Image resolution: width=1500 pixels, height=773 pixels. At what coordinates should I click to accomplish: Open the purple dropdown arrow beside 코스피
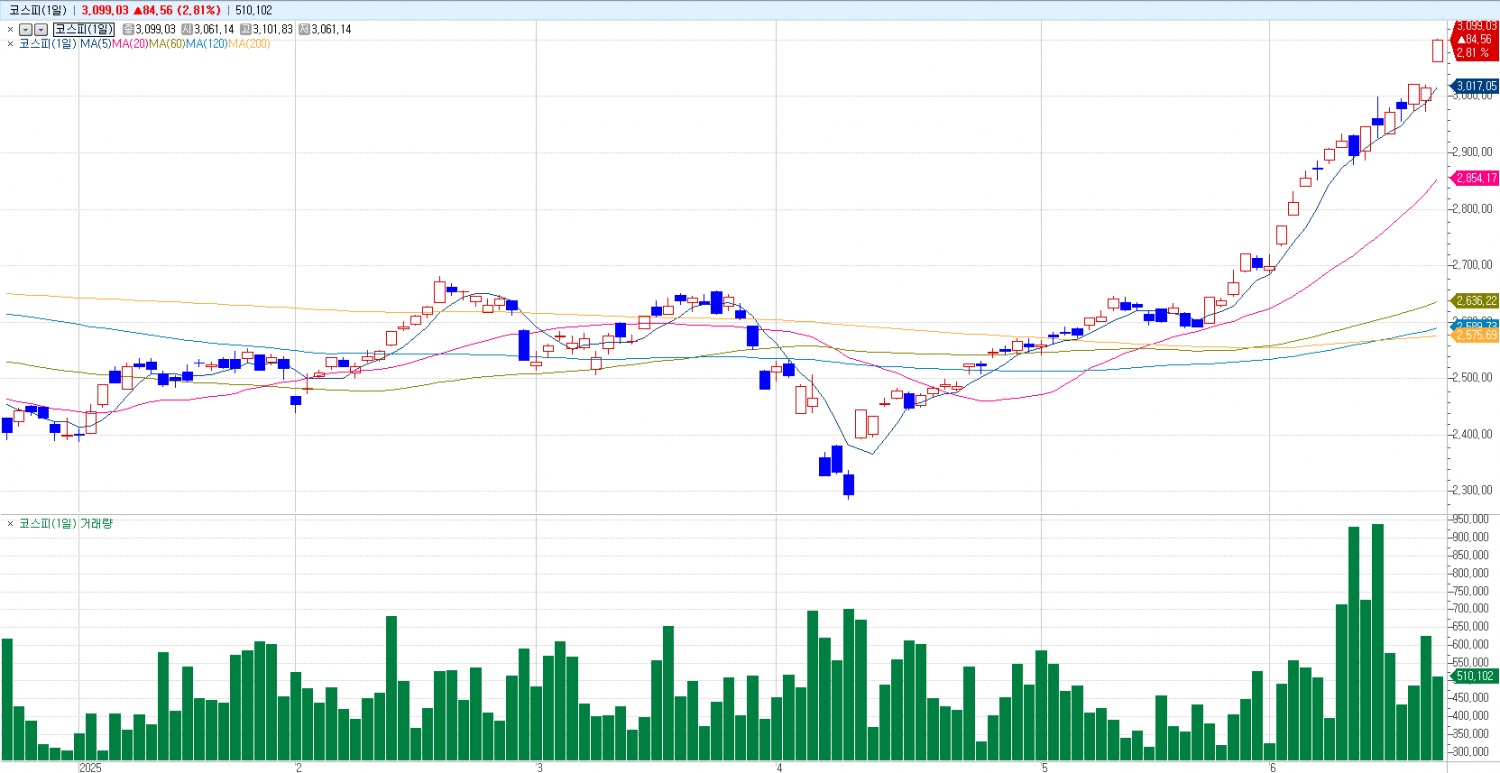tap(41, 29)
